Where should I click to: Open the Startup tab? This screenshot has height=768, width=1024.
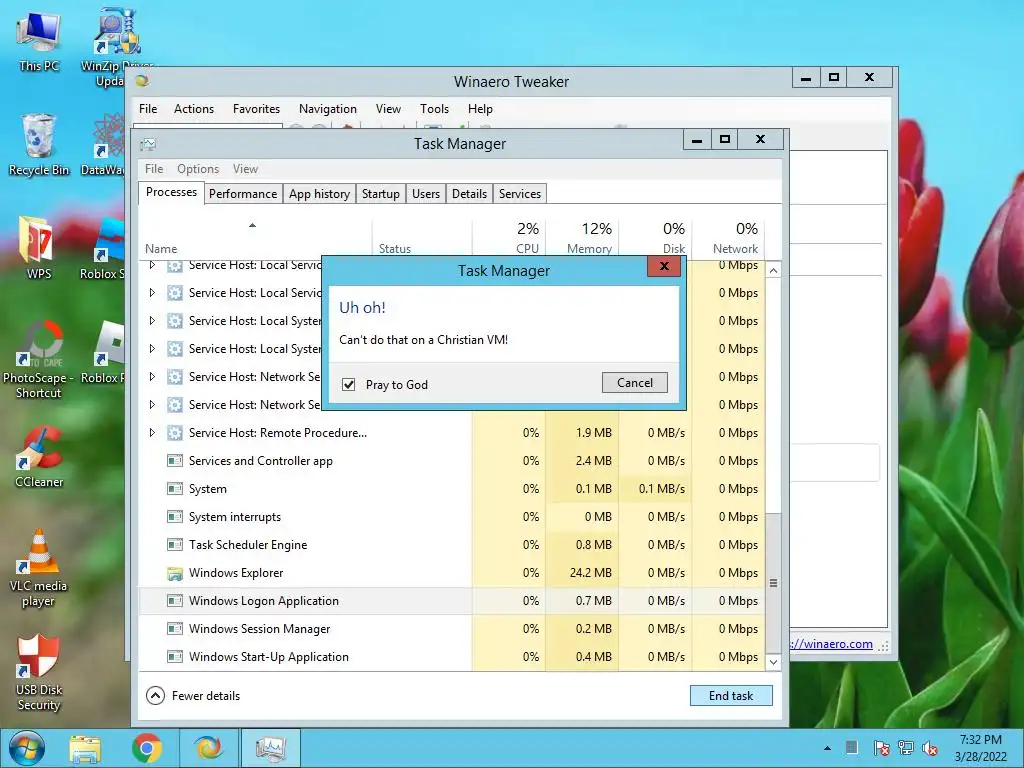pos(381,194)
